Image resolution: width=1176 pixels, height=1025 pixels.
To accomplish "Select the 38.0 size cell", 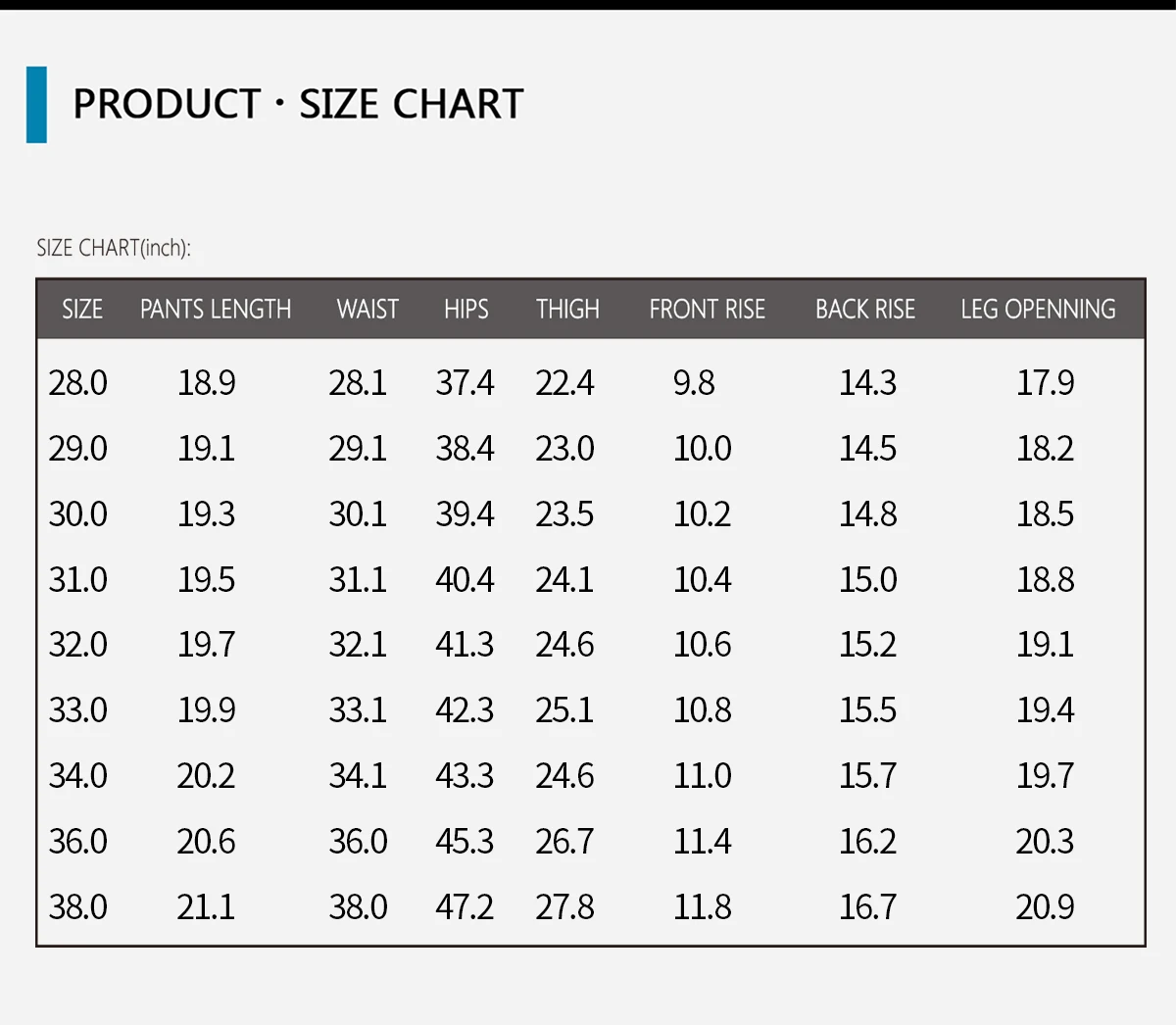I will click(x=78, y=907).
